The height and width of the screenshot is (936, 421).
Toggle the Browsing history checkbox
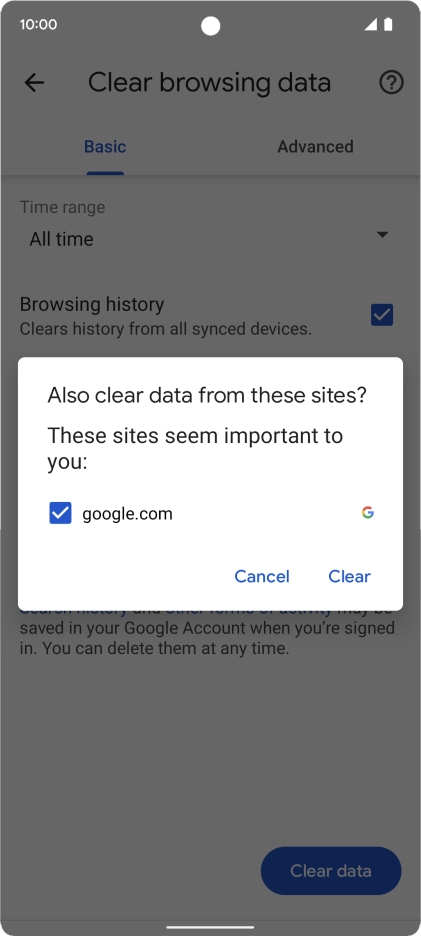[382, 315]
